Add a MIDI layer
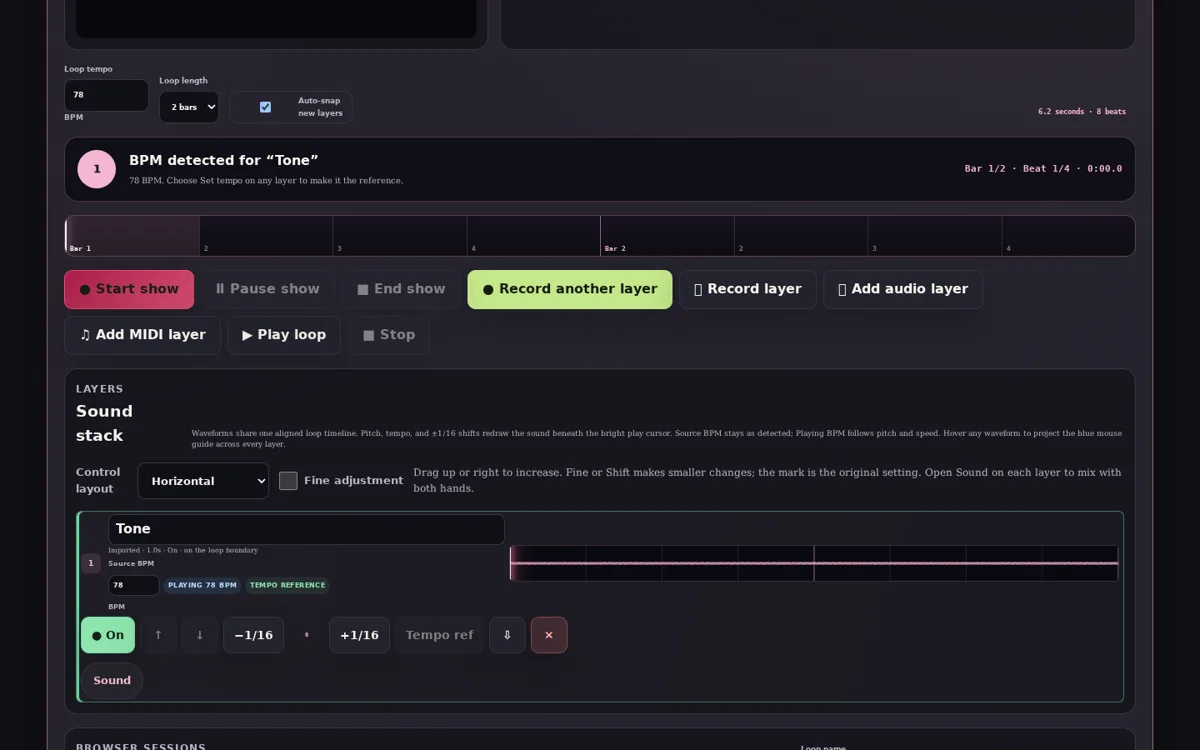The width and height of the screenshot is (1200, 750). [143, 335]
